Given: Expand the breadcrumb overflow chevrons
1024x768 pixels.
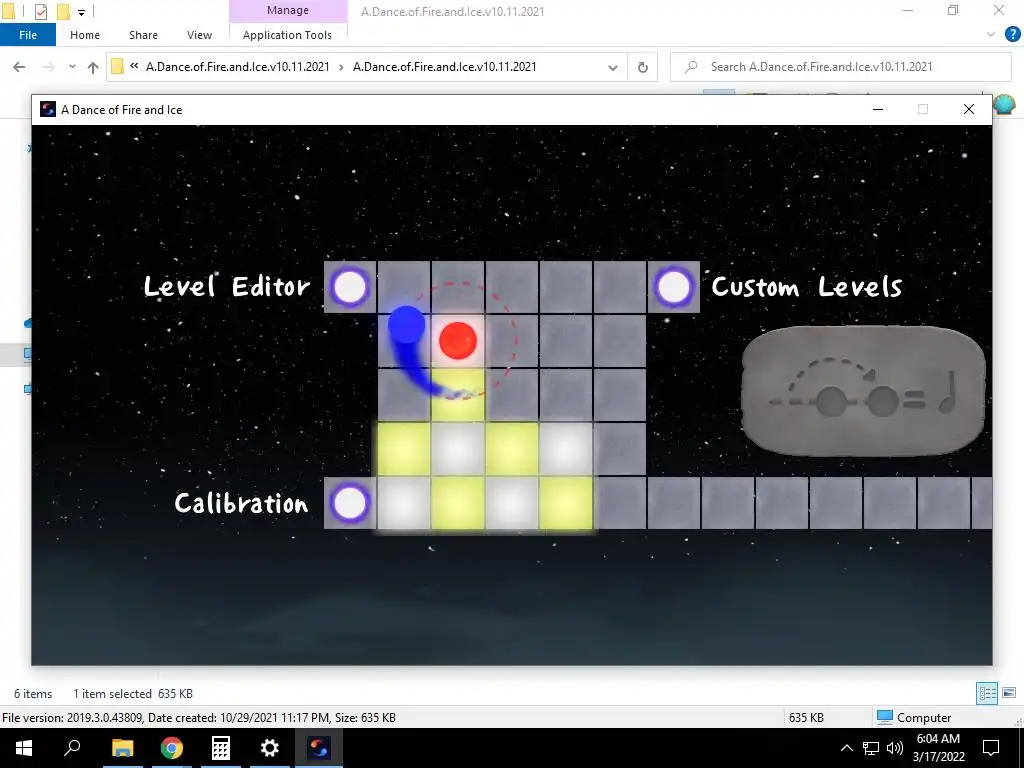Looking at the screenshot, I should pos(134,67).
